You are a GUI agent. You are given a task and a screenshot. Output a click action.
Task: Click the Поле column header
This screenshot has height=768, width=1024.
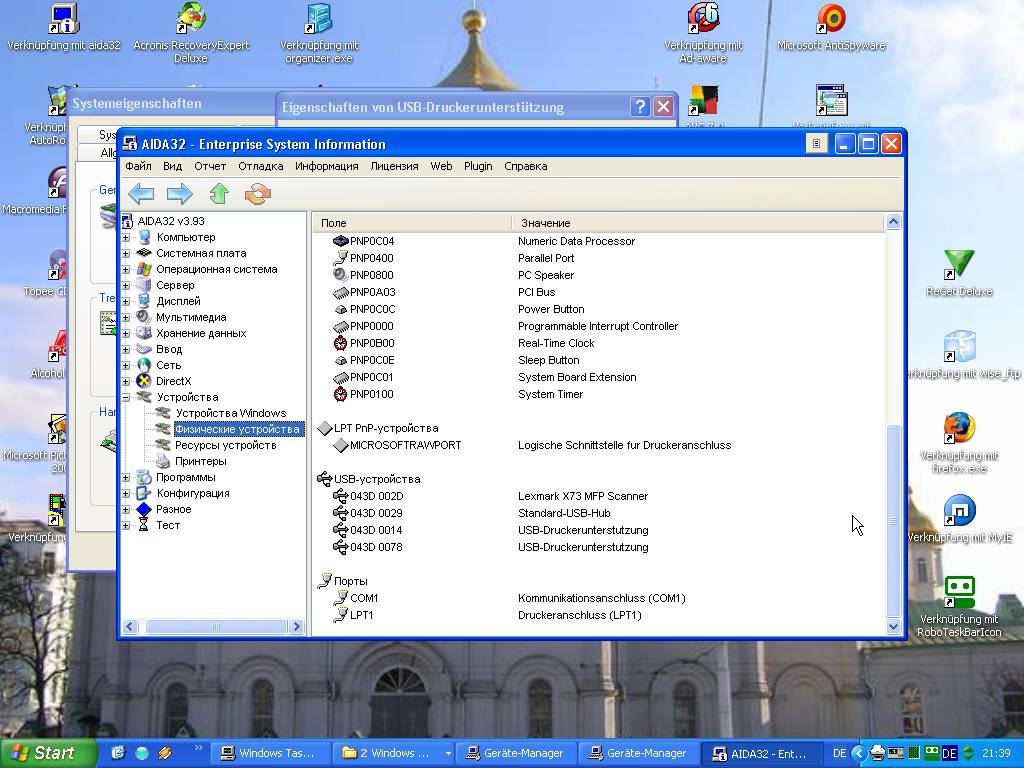(412, 223)
